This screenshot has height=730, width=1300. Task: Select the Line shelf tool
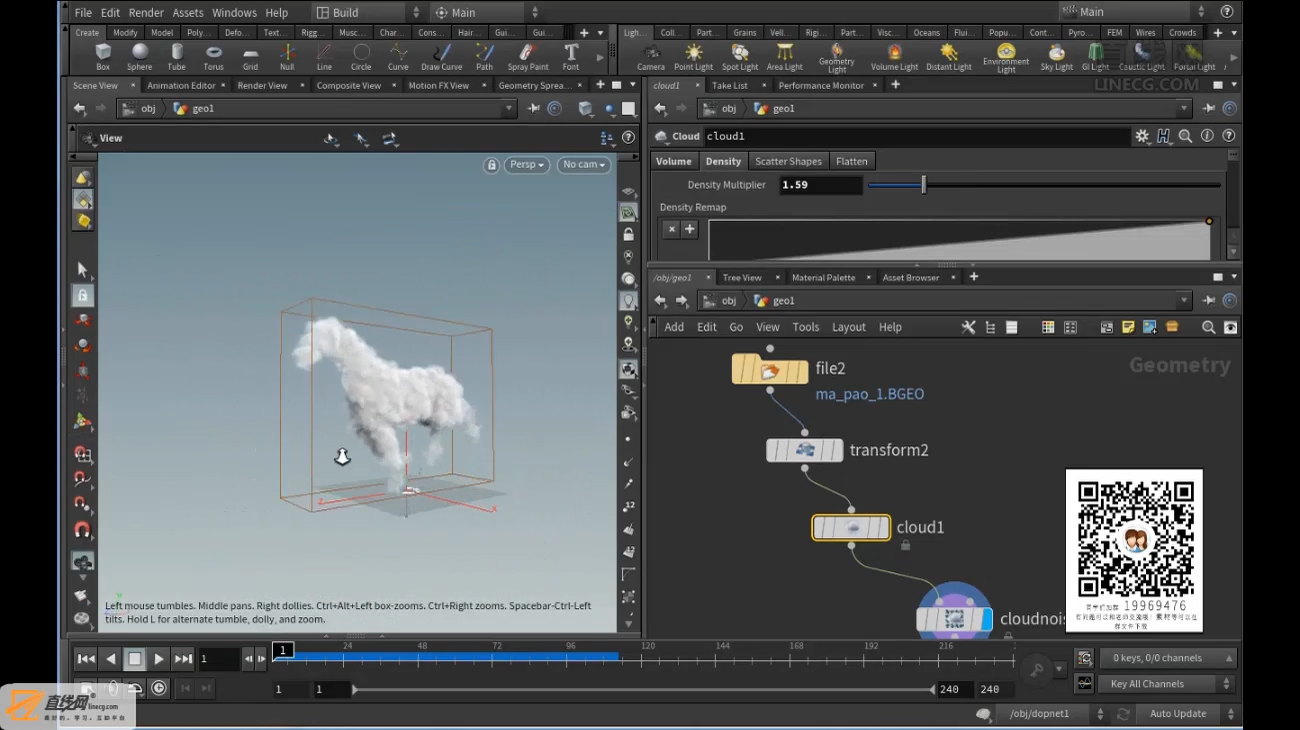324,57
